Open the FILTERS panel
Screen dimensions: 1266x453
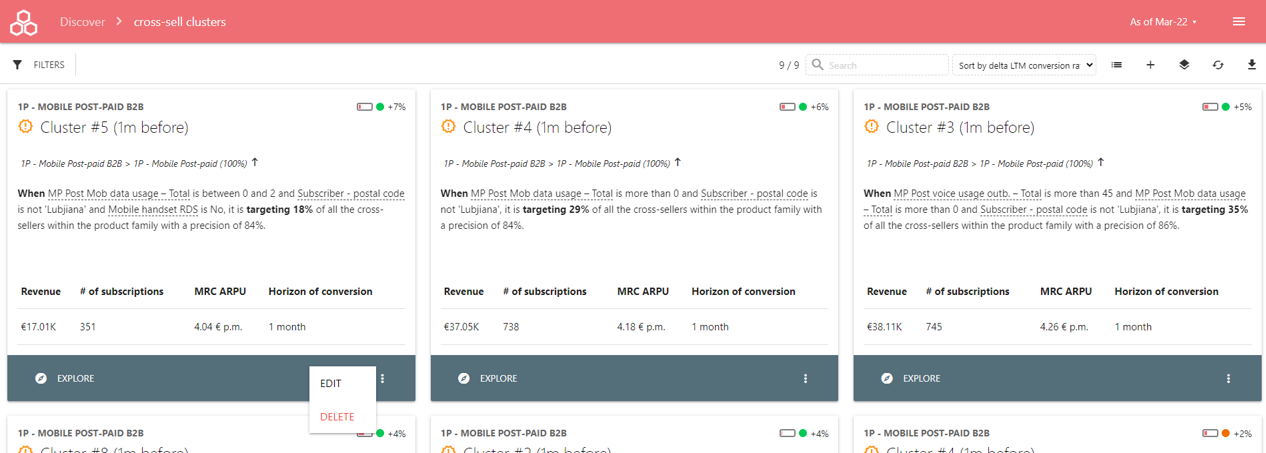pyautogui.click(x=39, y=65)
